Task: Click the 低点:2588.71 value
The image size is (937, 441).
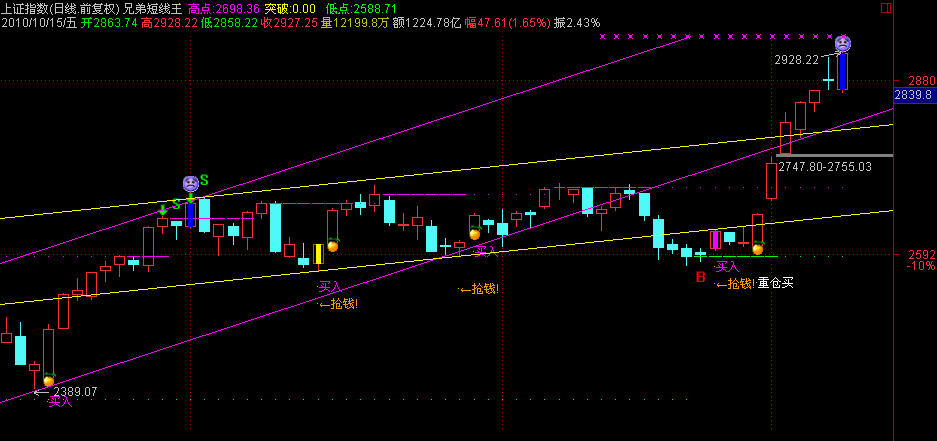Action: (362, 9)
